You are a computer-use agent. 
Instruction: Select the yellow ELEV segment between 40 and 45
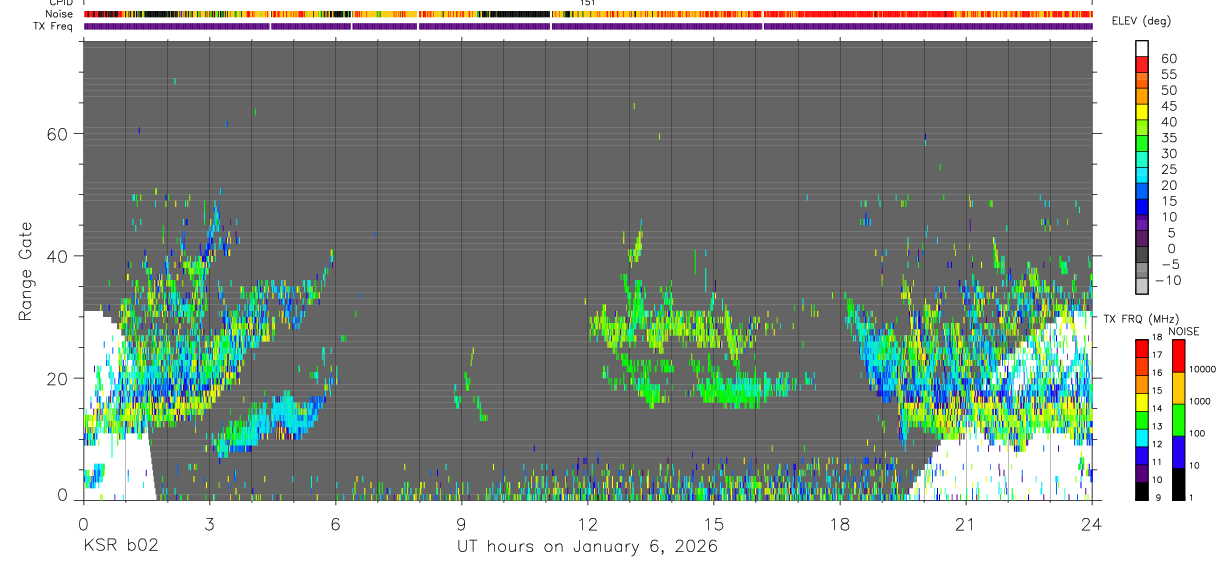1141,110
